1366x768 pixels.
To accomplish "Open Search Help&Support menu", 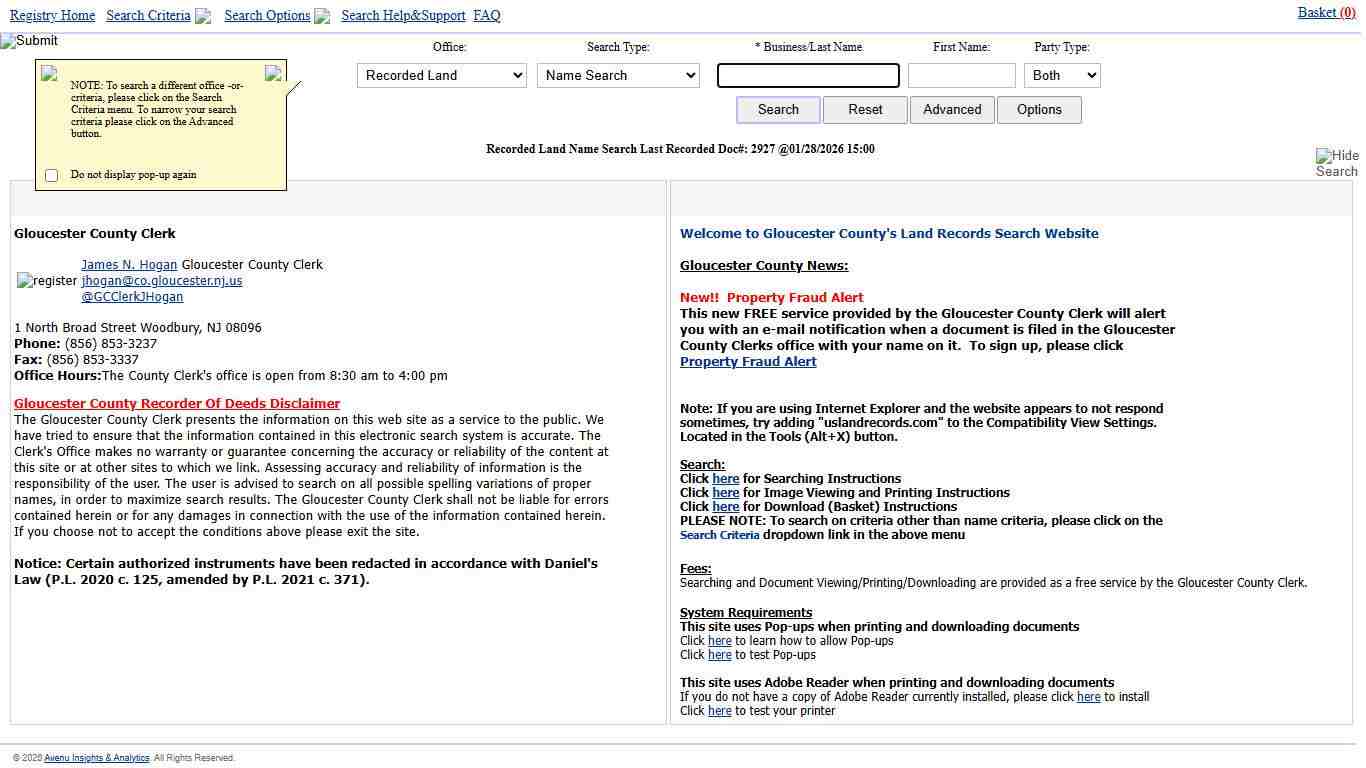I will (x=403, y=15).
